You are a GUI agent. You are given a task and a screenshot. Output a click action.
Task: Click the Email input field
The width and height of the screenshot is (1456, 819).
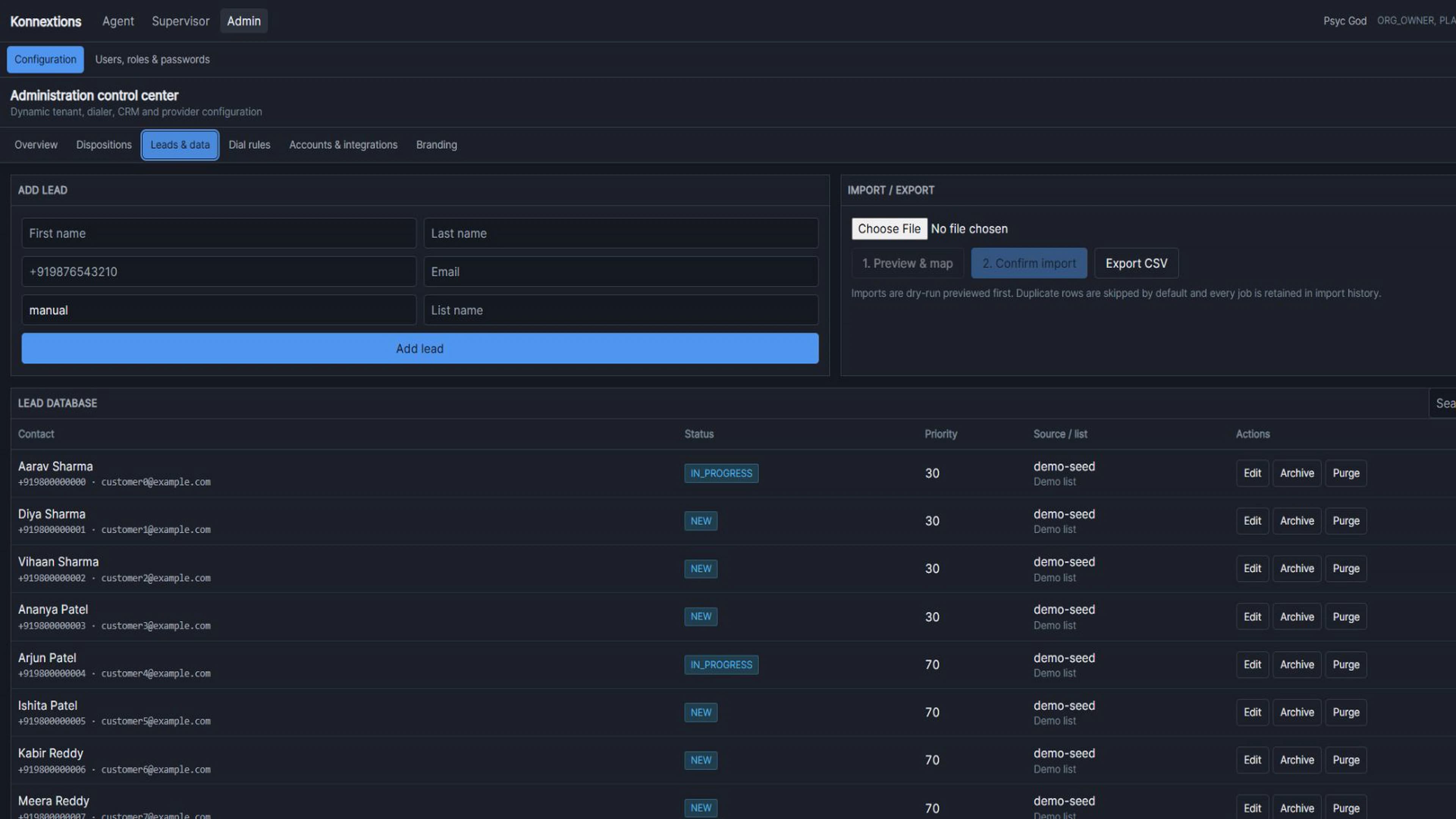(x=621, y=271)
